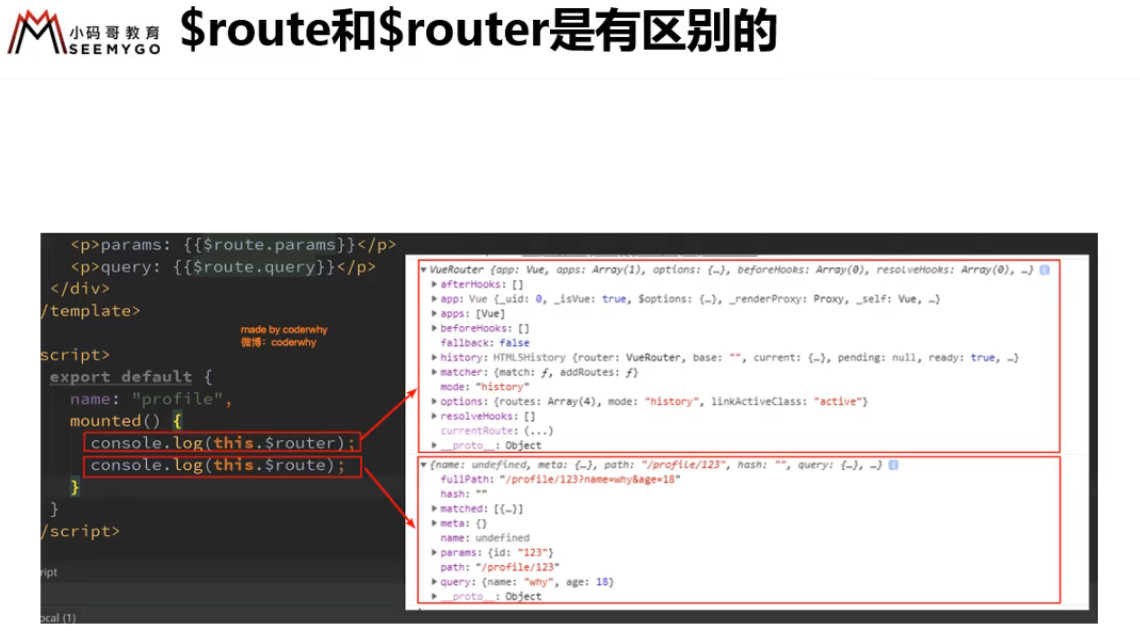Click the SEEMYGO logo at top left
1140x631 pixels.
coord(84,33)
